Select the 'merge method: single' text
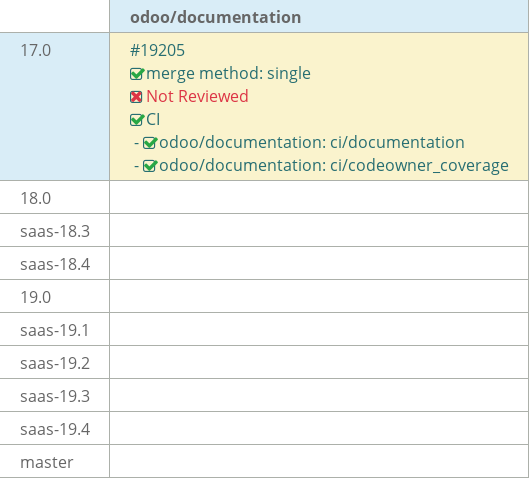 [x=228, y=74]
